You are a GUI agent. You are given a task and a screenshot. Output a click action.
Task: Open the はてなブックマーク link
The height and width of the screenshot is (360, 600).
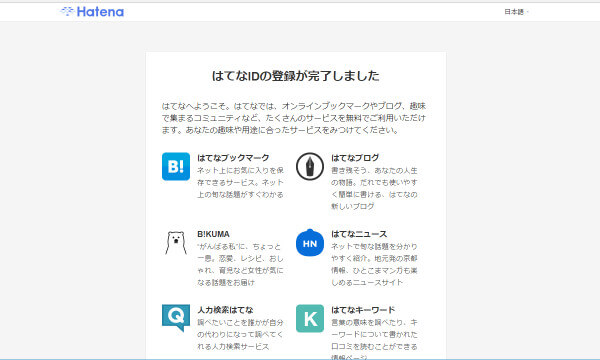click(x=233, y=158)
